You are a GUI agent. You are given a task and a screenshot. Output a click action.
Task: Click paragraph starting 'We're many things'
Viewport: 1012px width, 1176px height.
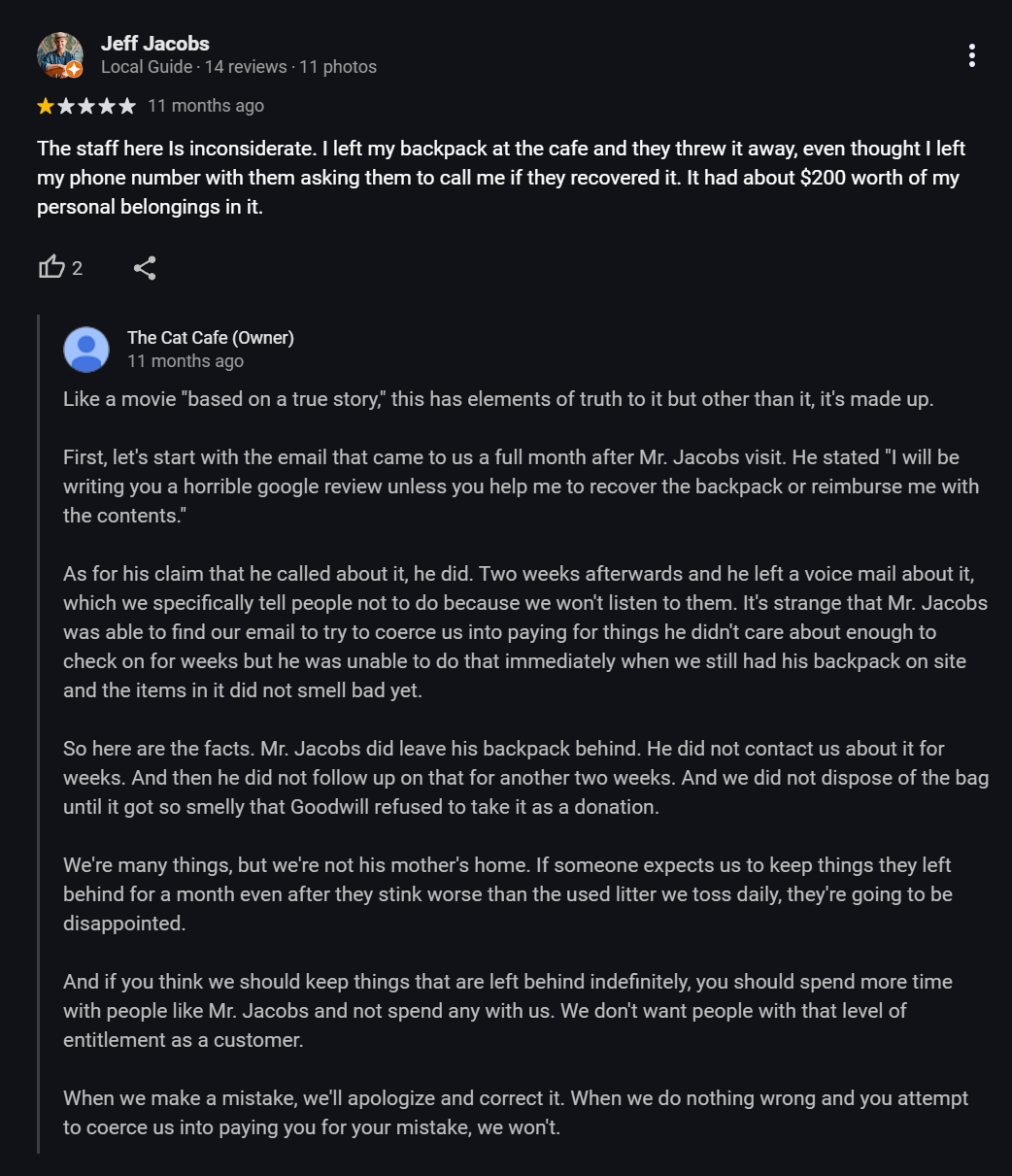tap(507, 893)
